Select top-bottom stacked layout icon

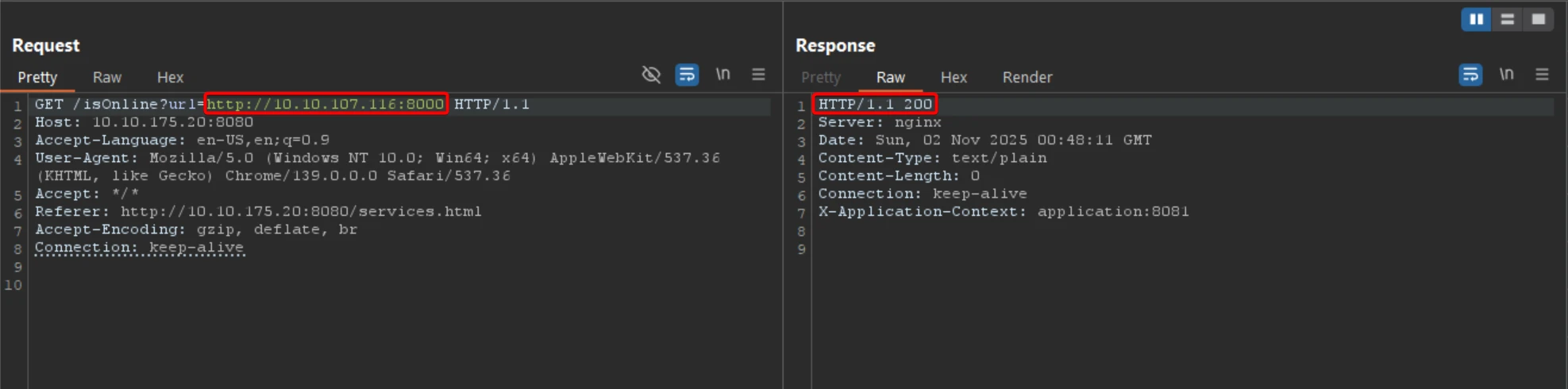click(1507, 19)
